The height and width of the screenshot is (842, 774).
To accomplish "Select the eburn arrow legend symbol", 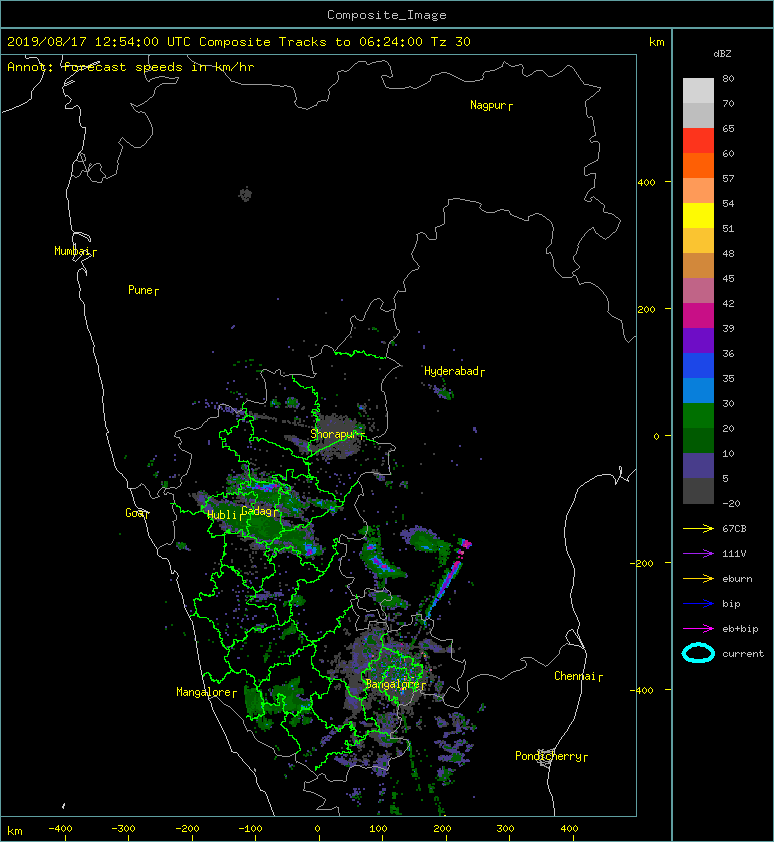I will pos(698,578).
